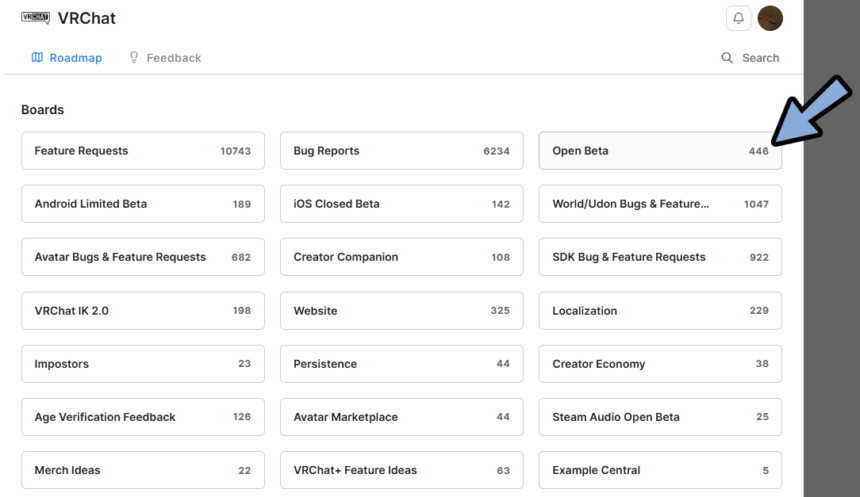The width and height of the screenshot is (860, 497).
Task: Click the VRChat logo icon
Action: click(36, 18)
